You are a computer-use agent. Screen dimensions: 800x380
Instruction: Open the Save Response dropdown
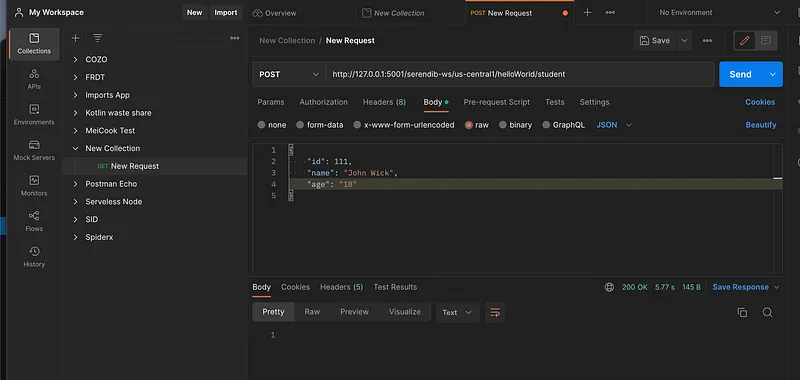coord(746,287)
